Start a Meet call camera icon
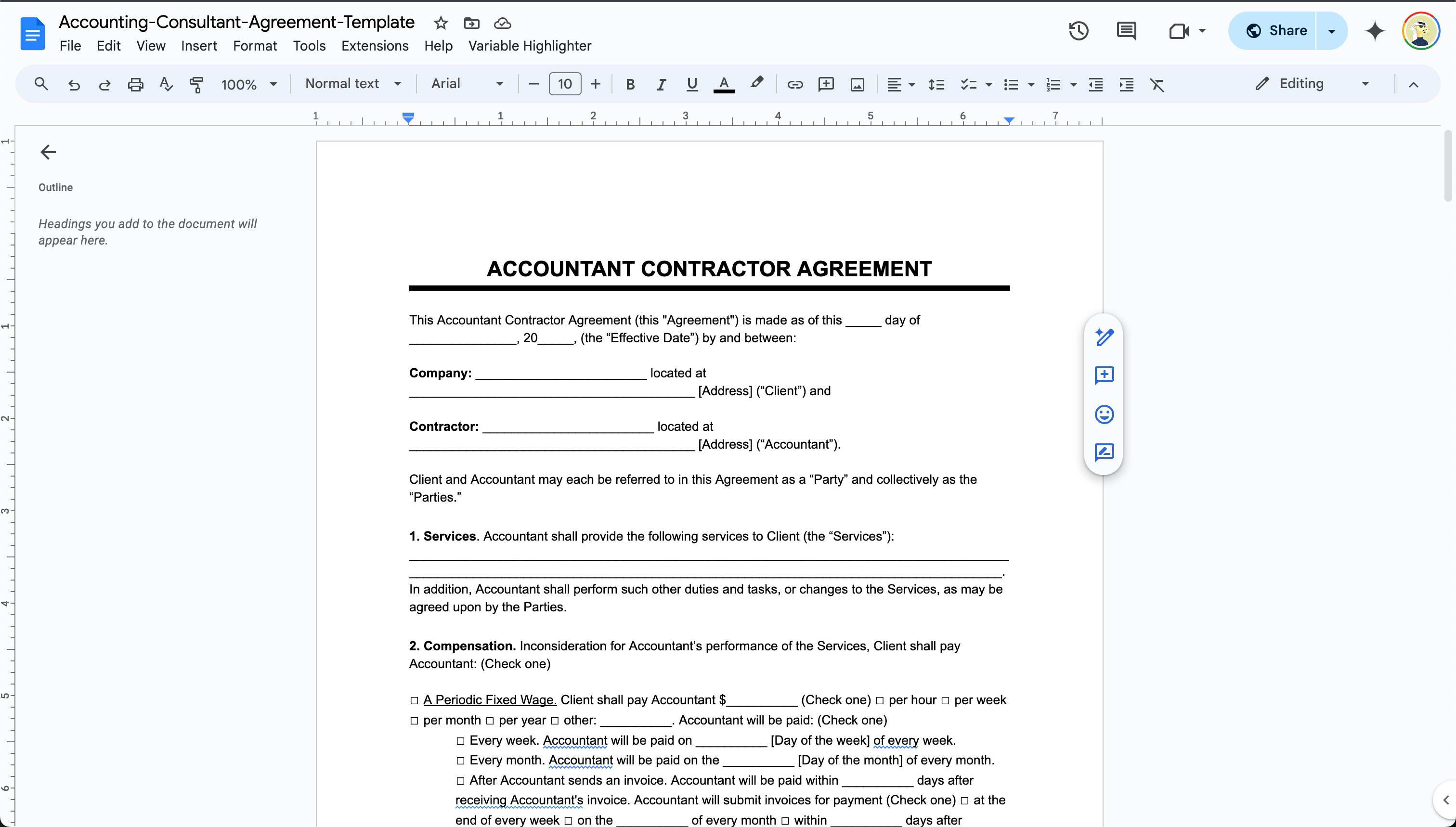The image size is (1456, 827). 1179,31
